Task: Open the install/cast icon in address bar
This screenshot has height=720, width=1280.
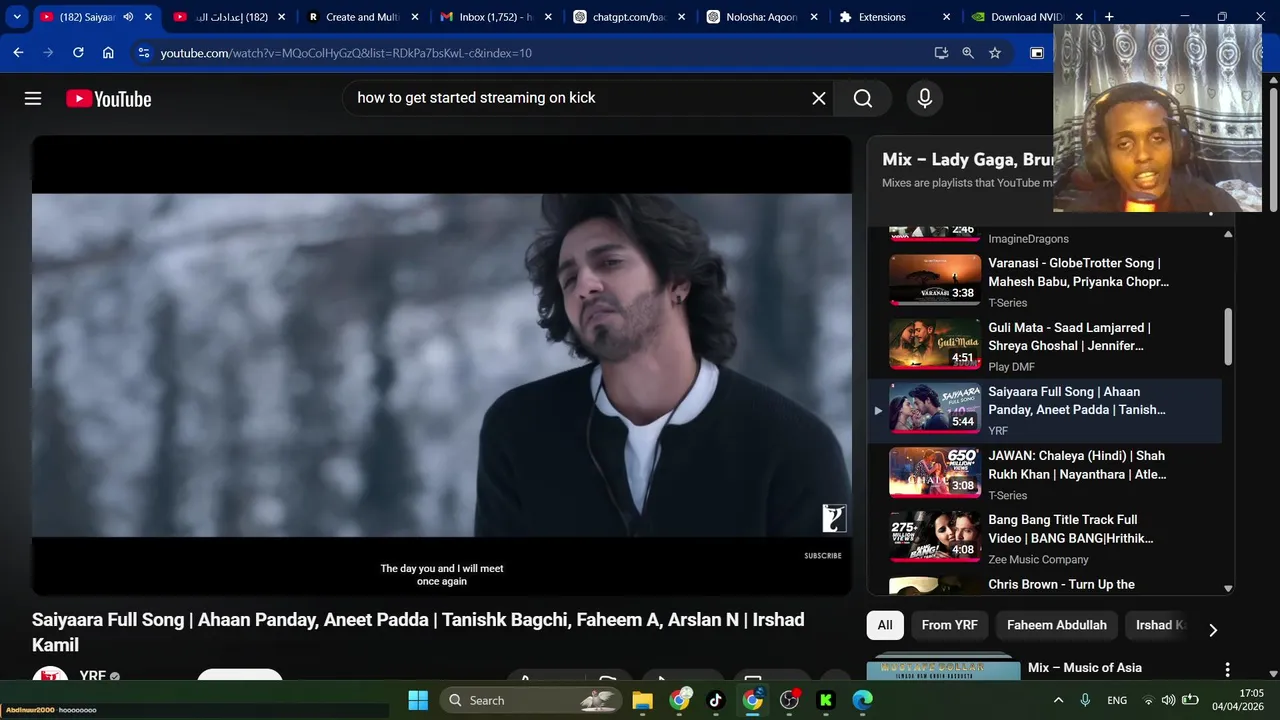Action: coord(941,53)
